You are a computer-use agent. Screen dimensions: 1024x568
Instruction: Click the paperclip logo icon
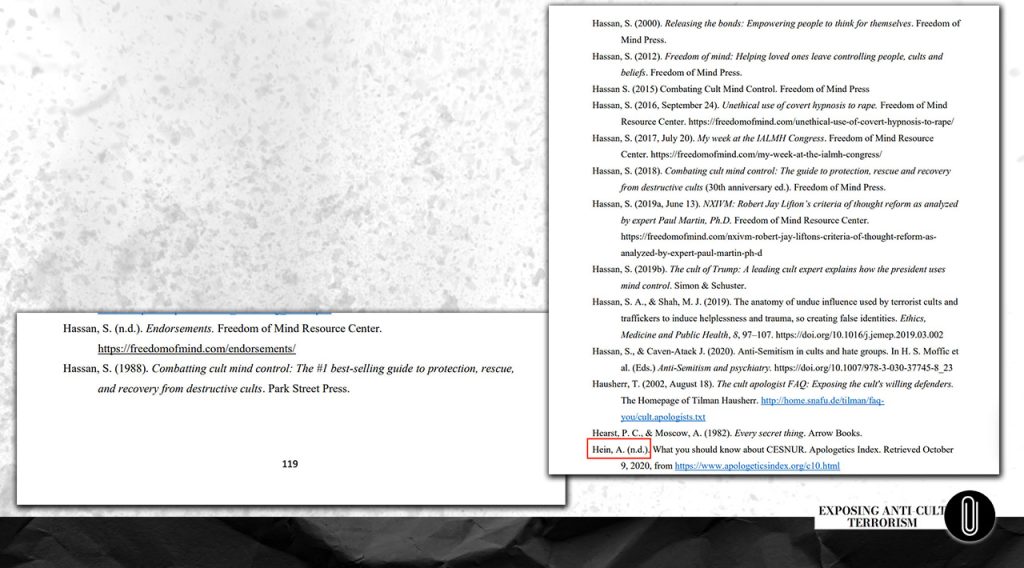969,516
